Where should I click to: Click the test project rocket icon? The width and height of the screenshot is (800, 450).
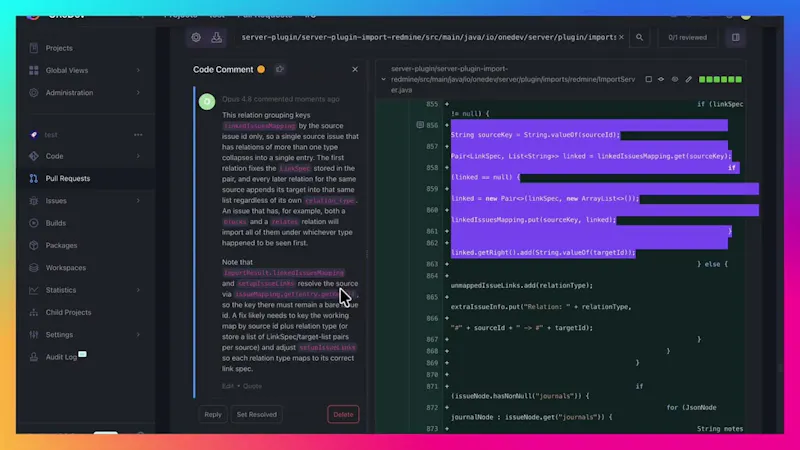coord(34,135)
